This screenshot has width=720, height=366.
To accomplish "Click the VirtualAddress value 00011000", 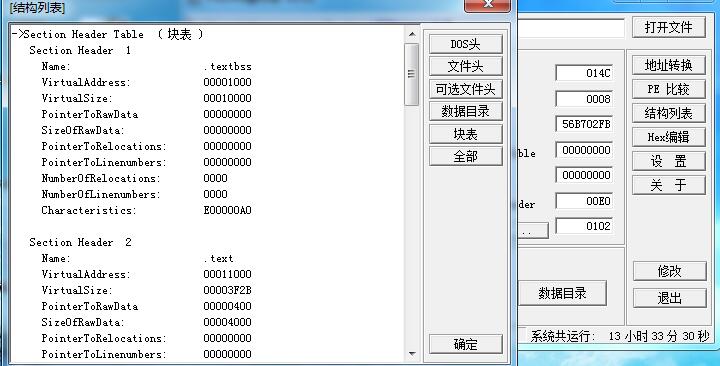I will [227, 275].
